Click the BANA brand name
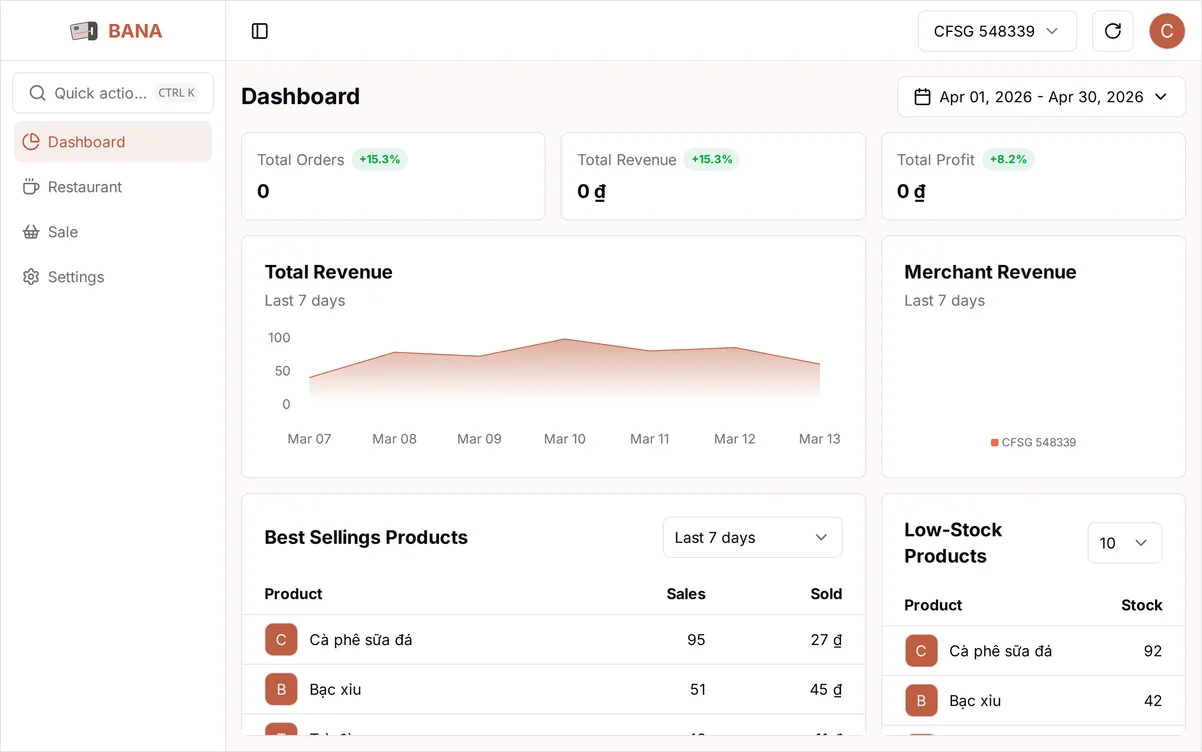The height and width of the screenshot is (752, 1202). (x=135, y=31)
